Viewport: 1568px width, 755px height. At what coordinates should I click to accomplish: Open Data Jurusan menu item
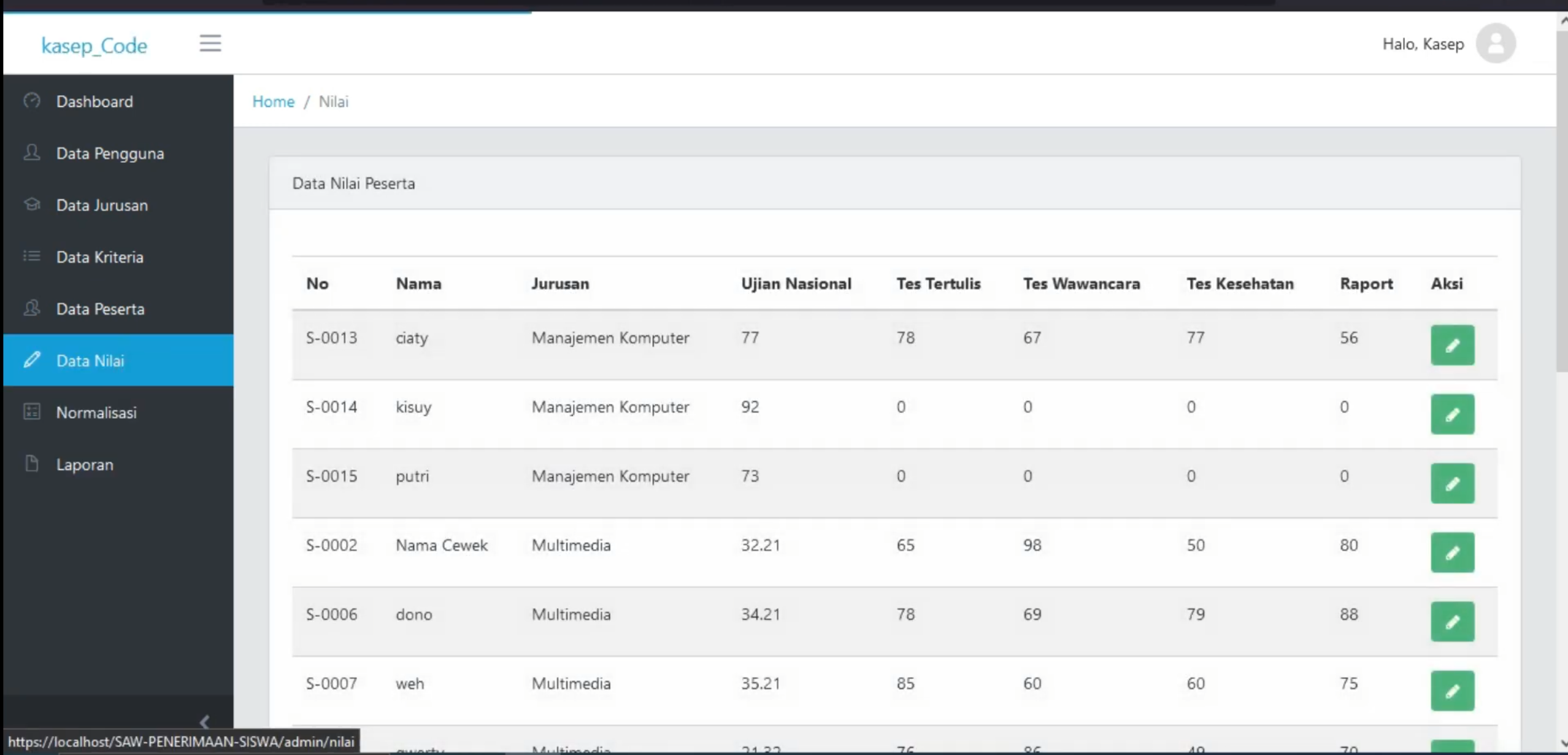(x=118, y=205)
